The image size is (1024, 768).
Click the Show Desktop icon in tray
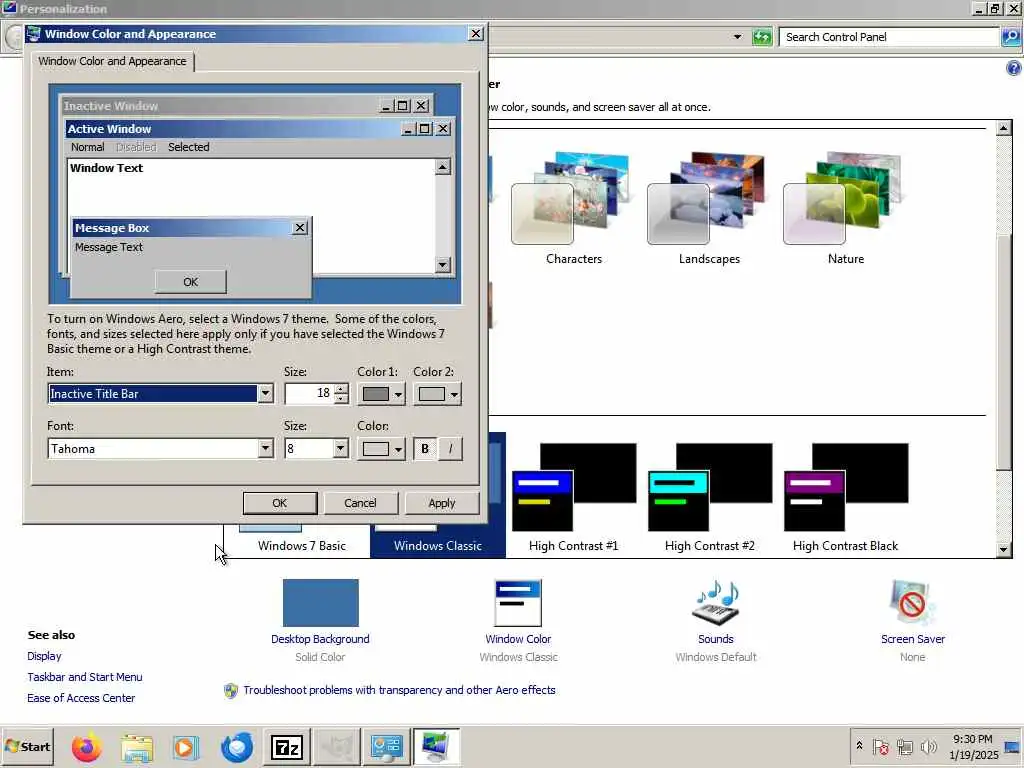click(1013, 747)
